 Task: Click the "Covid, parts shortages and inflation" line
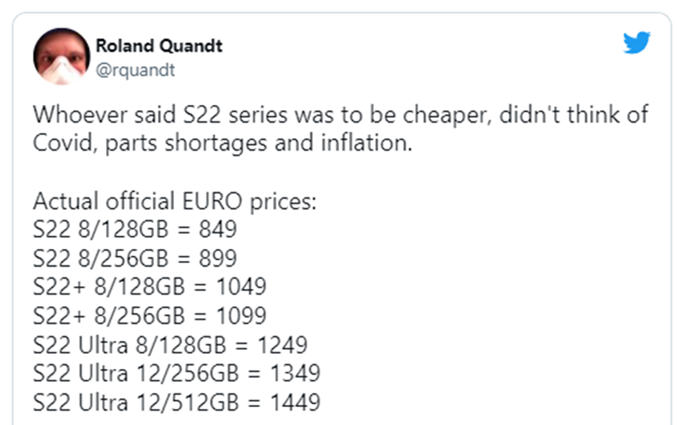pos(222,143)
